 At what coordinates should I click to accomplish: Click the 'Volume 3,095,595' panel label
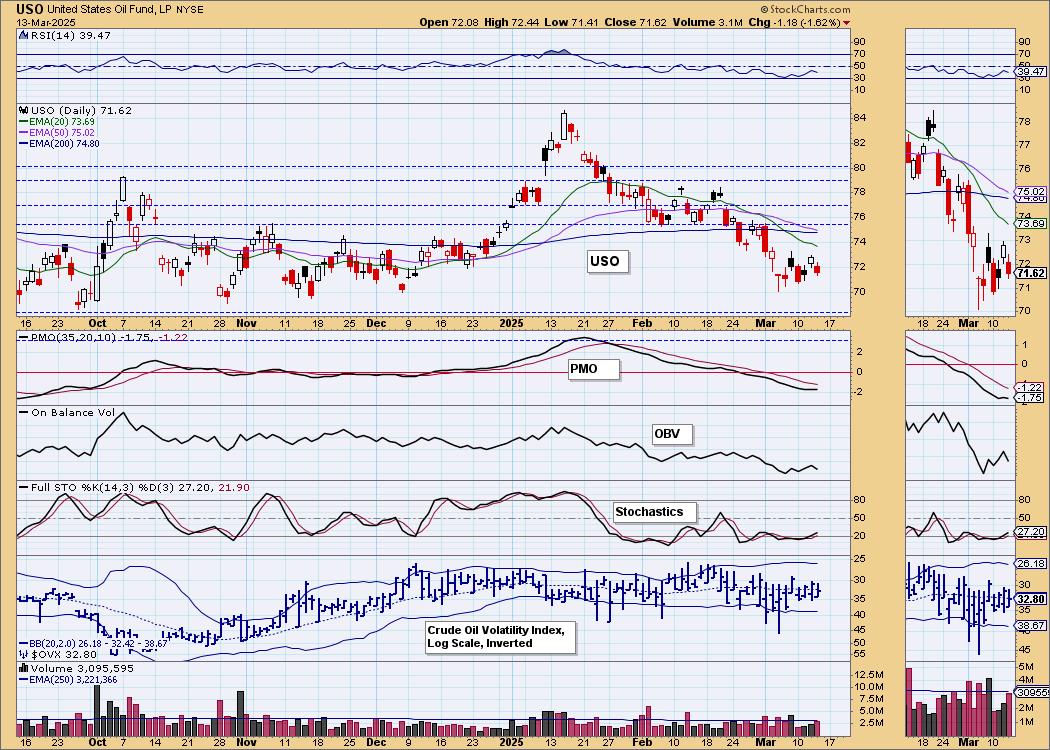tap(82, 668)
